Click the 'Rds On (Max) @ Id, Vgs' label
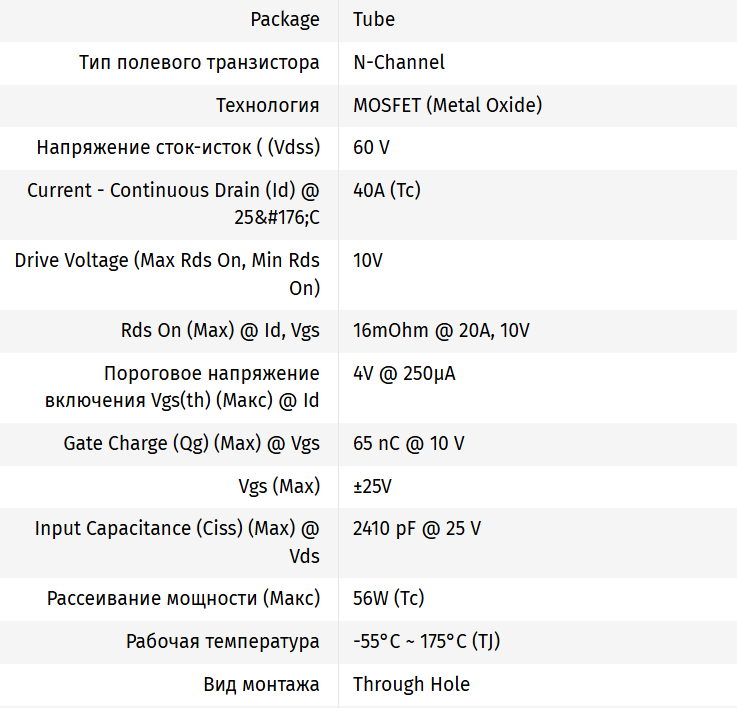This screenshot has height=708, width=737. click(x=213, y=331)
